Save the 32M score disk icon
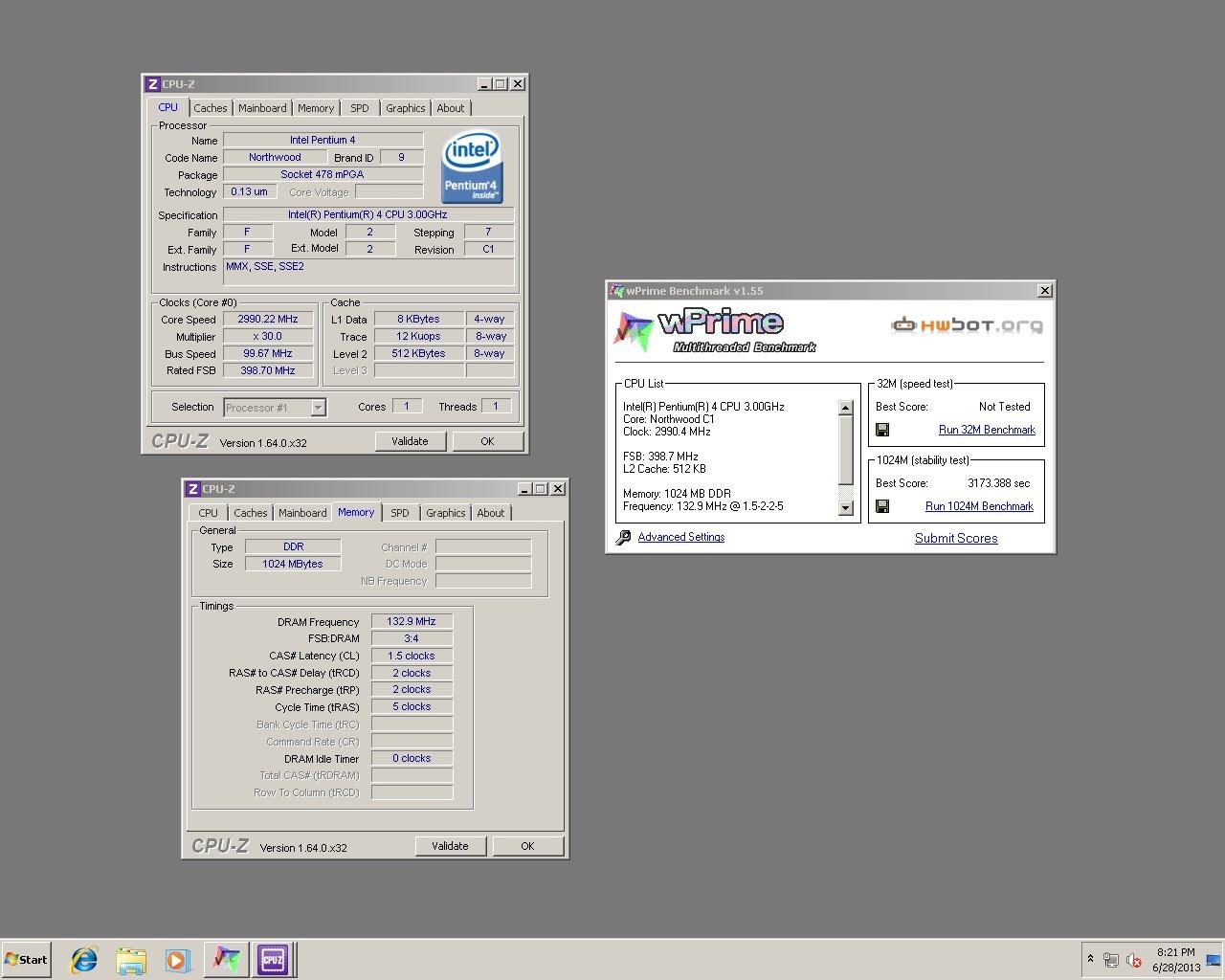This screenshot has width=1225, height=980. pos(882,430)
